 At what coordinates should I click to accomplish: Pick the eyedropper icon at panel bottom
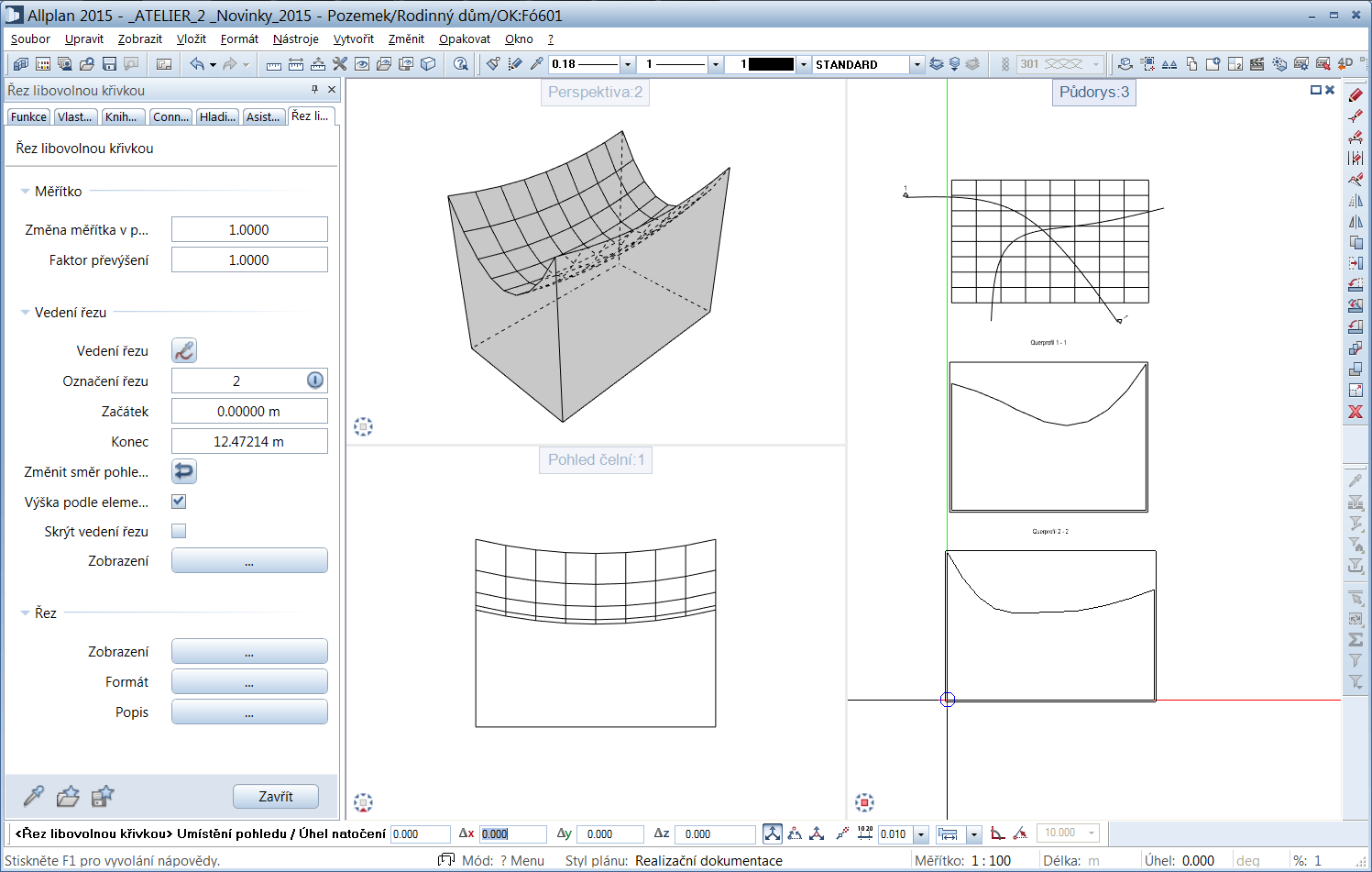[x=33, y=796]
